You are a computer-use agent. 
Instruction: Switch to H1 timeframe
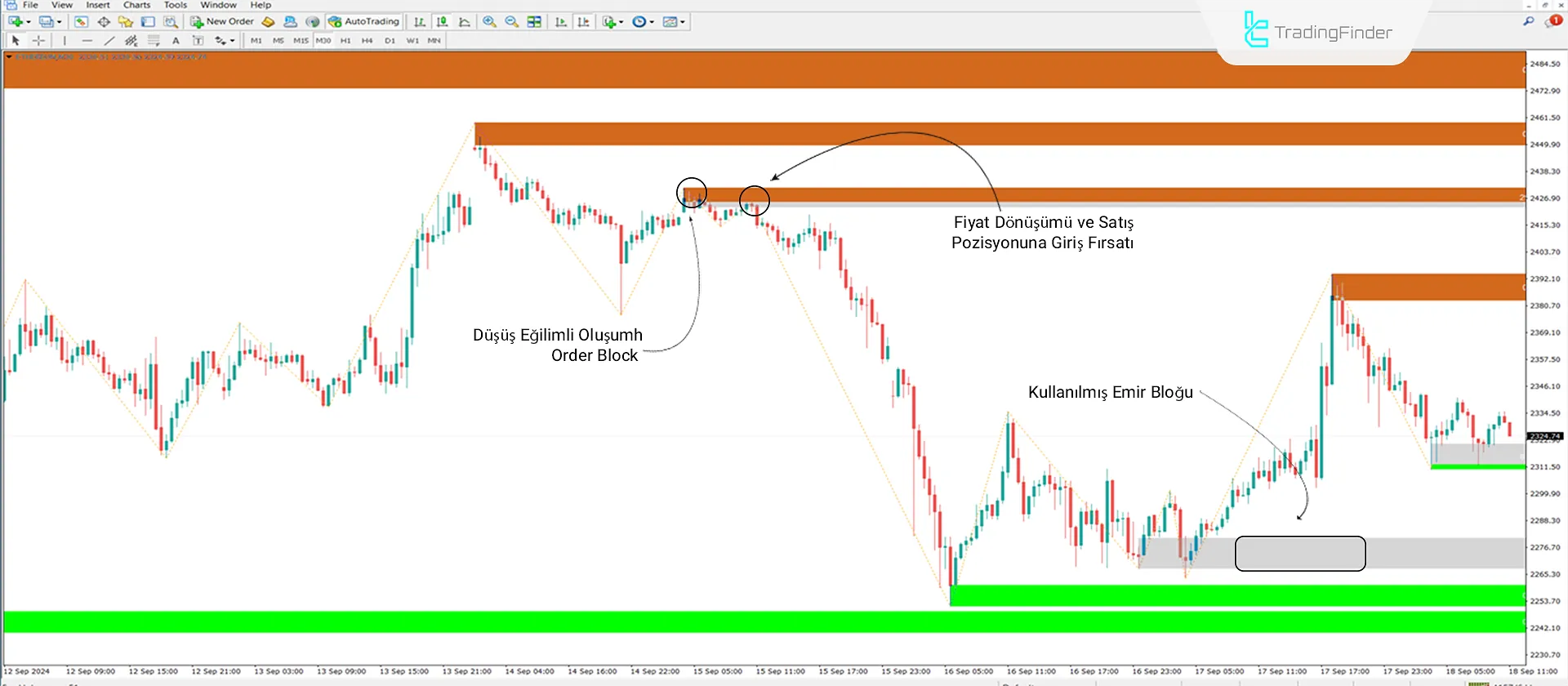coord(345,40)
